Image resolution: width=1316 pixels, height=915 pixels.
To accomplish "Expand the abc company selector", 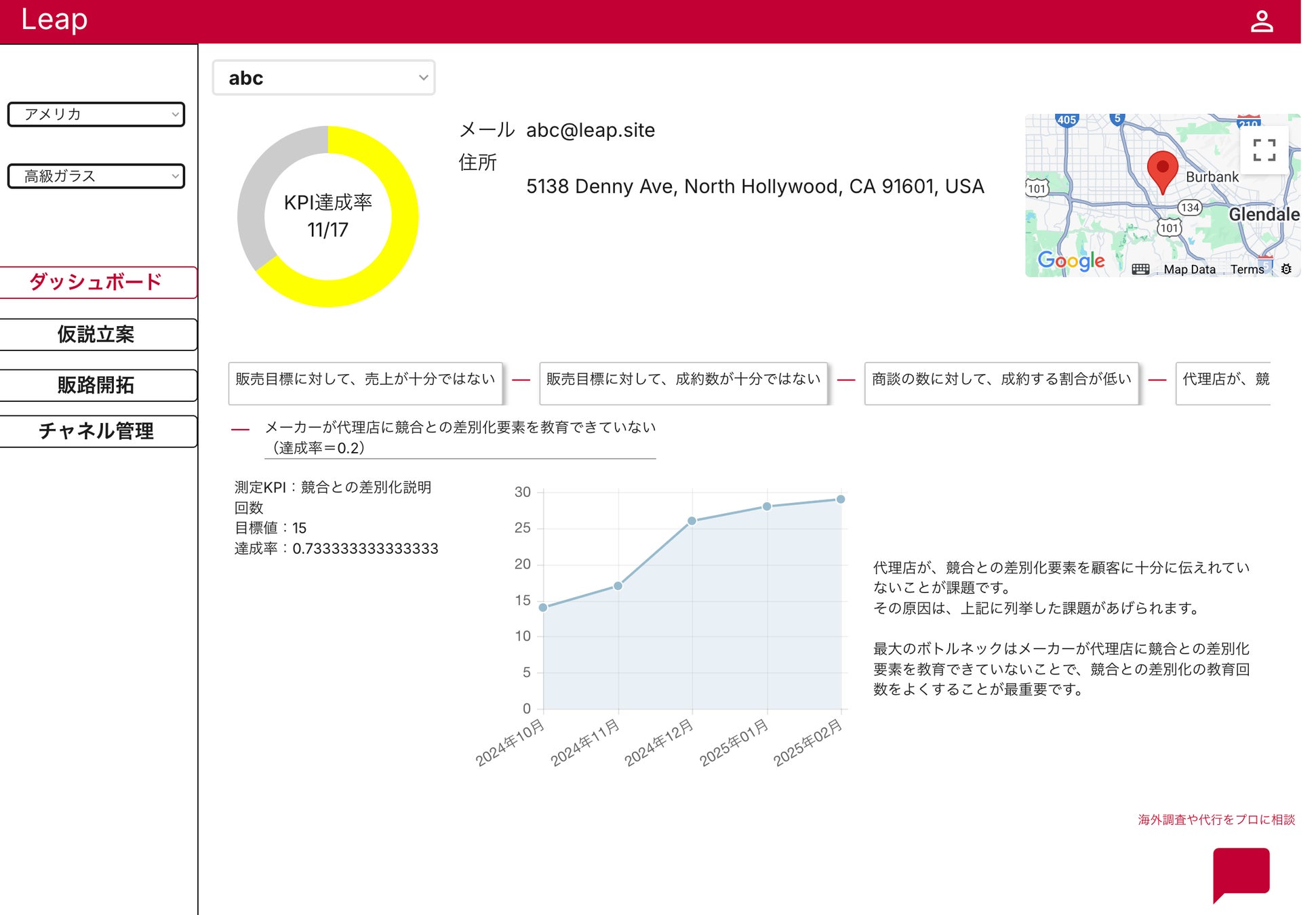I will point(323,78).
